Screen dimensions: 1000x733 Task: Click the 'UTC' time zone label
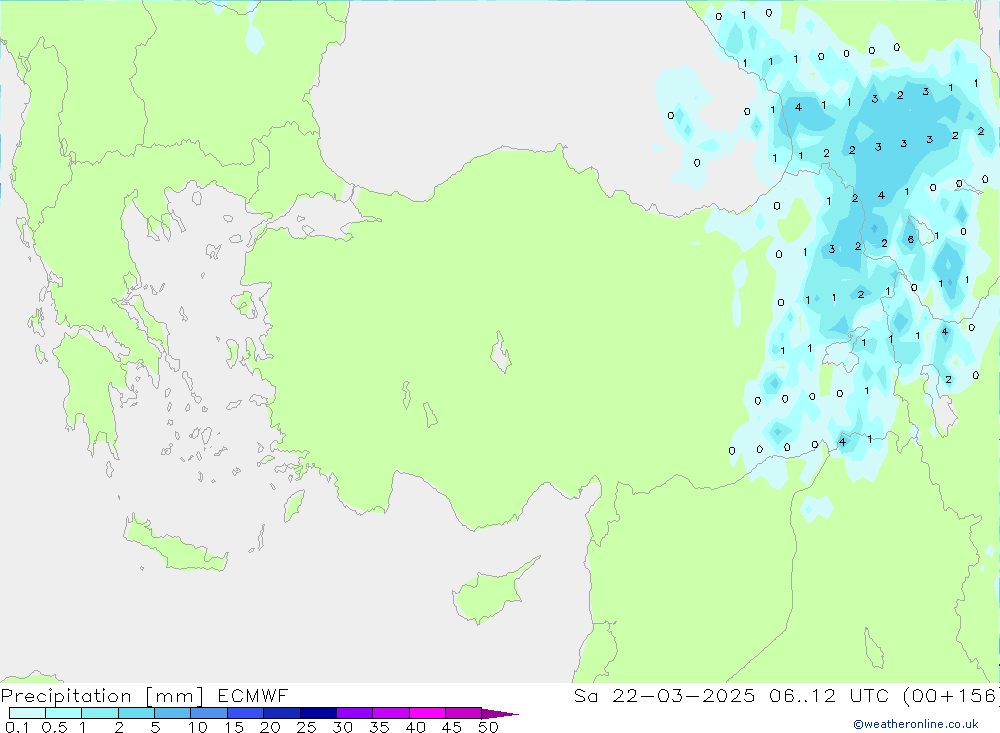click(x=869, y=695)
